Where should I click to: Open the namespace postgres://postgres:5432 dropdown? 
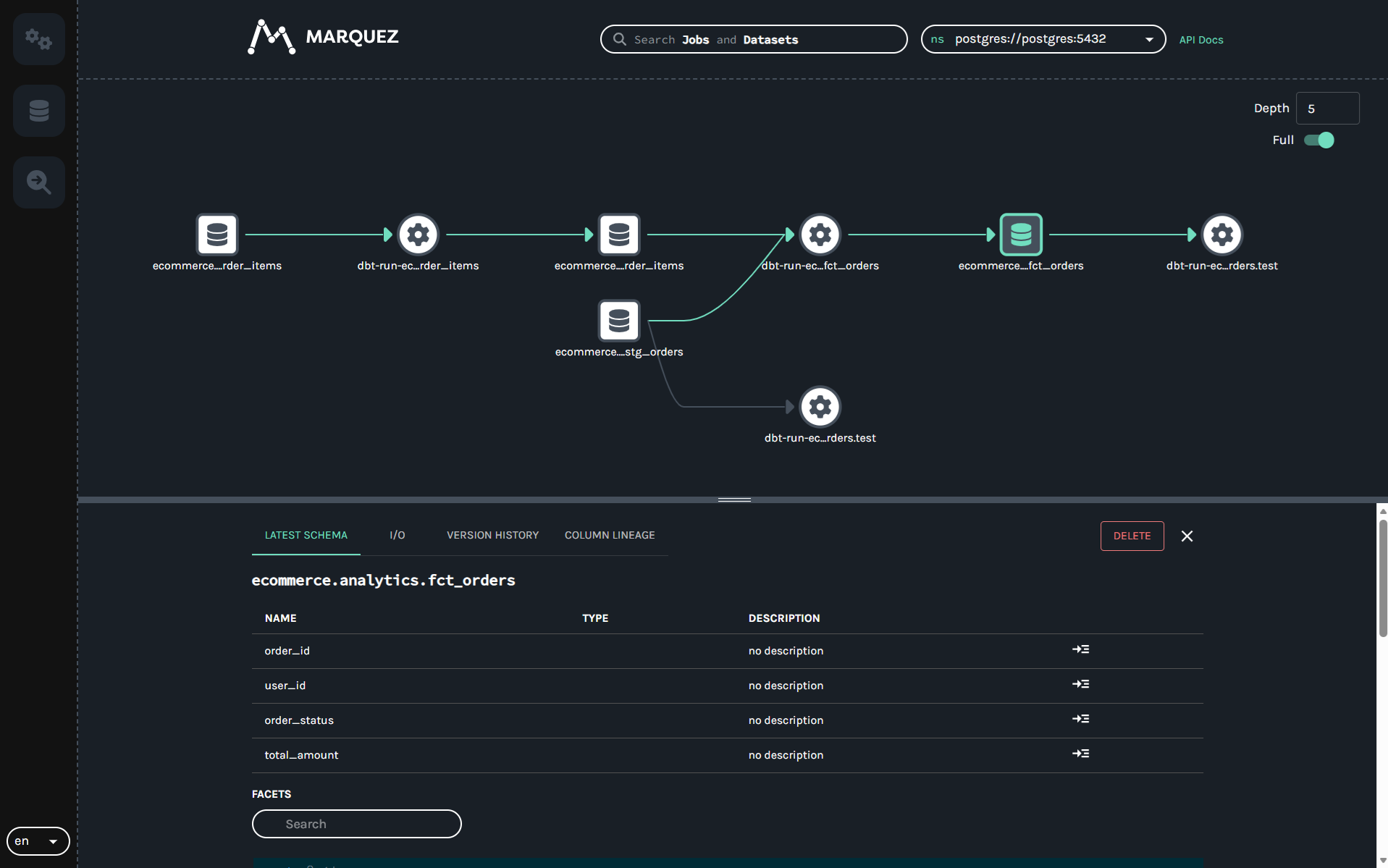tap(1043, 39)
